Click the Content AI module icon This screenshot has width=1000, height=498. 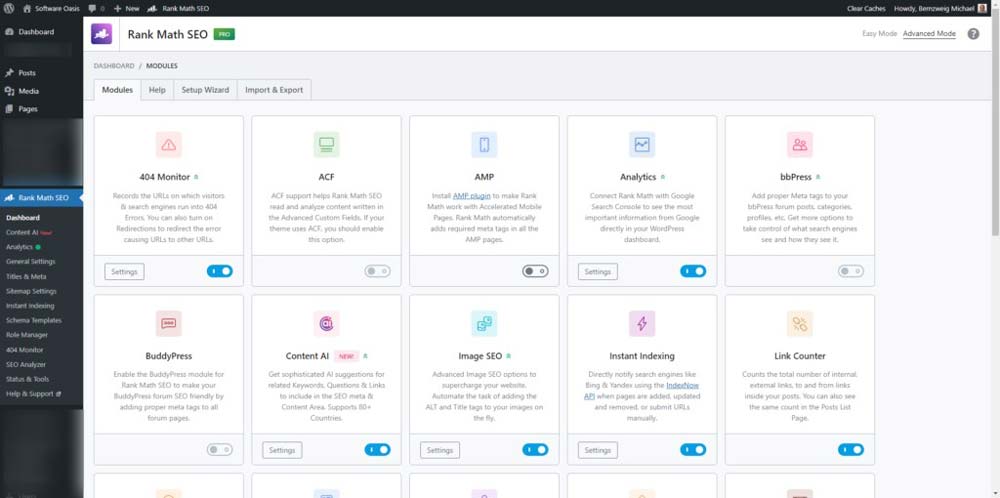click(327, 323)
